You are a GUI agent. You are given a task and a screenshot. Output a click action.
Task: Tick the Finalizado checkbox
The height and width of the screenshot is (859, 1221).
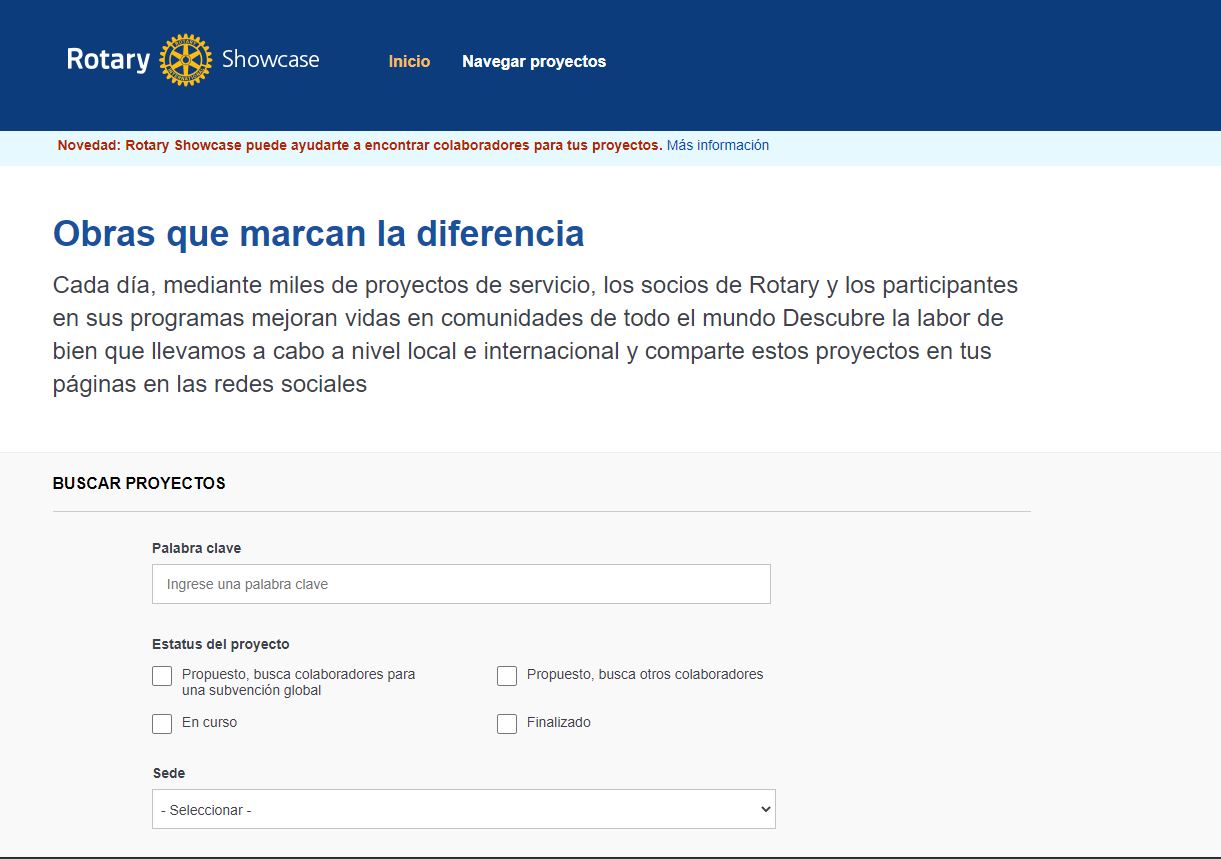coord(507,724)
